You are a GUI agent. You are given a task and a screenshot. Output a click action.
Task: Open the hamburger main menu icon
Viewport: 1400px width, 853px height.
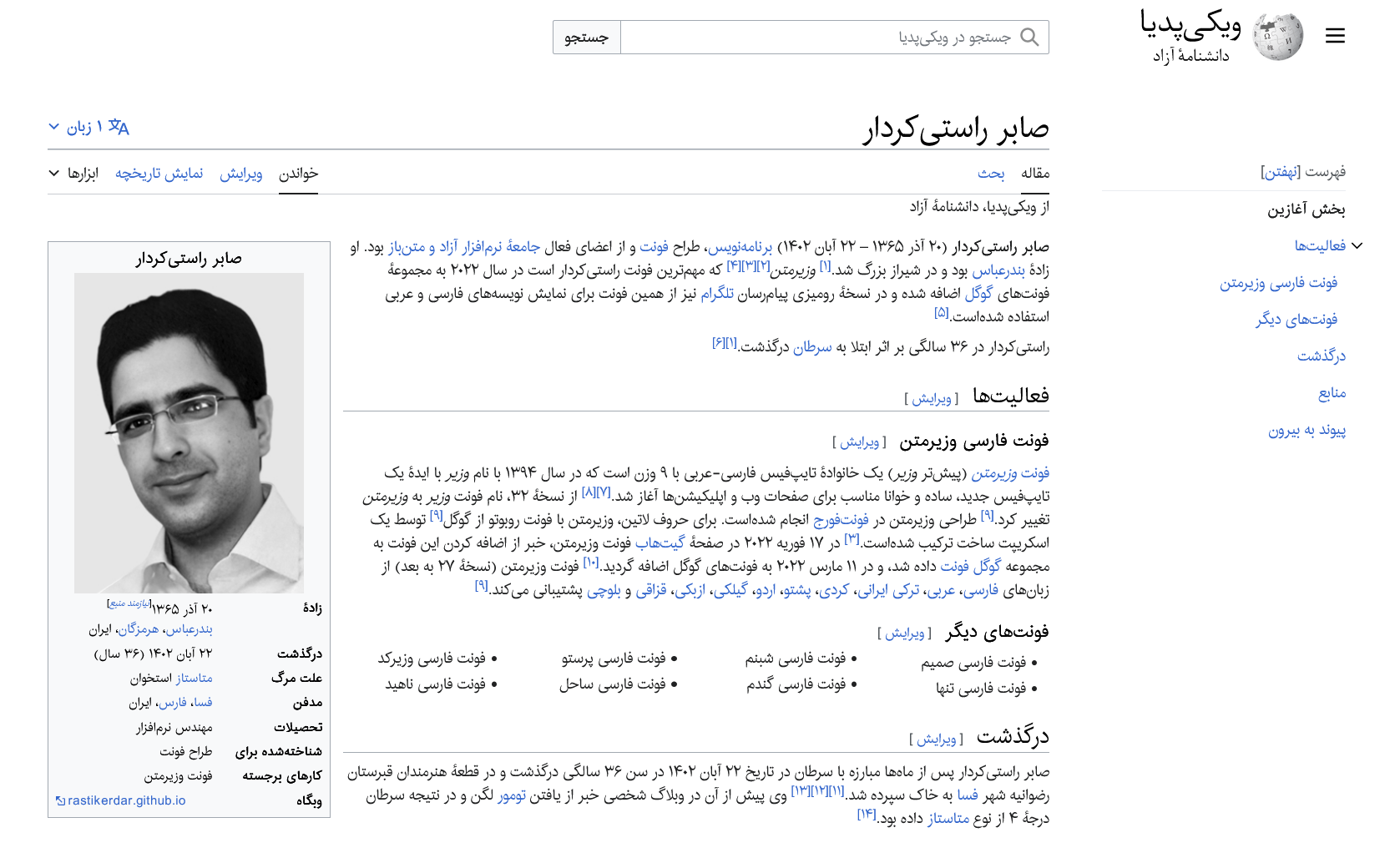(x=1335, y=36)
